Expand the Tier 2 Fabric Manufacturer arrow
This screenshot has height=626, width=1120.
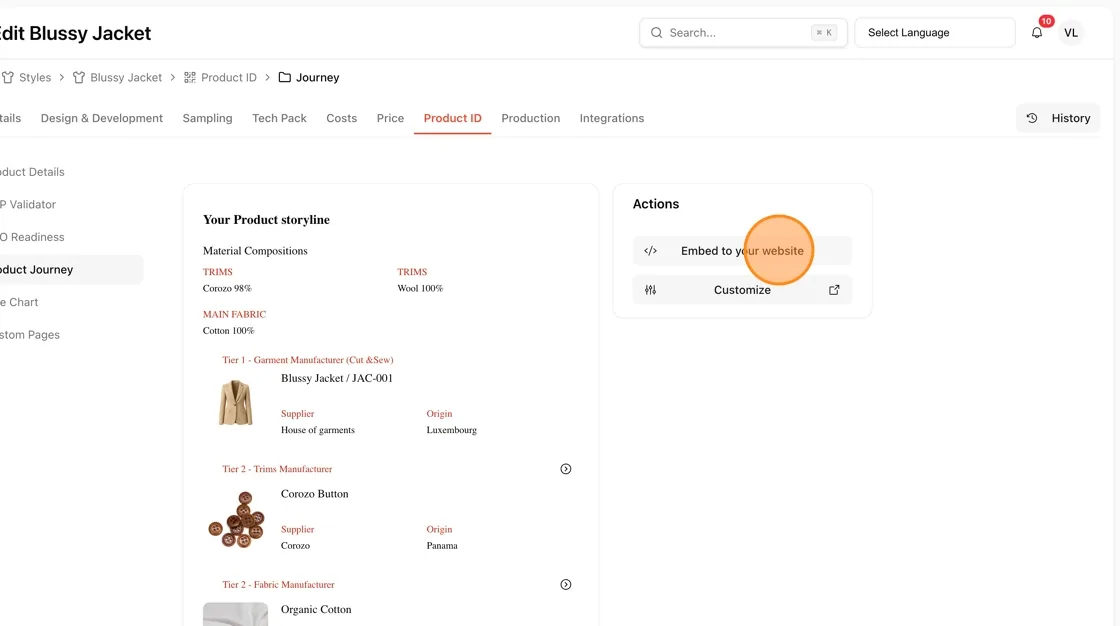click(565, 585)
